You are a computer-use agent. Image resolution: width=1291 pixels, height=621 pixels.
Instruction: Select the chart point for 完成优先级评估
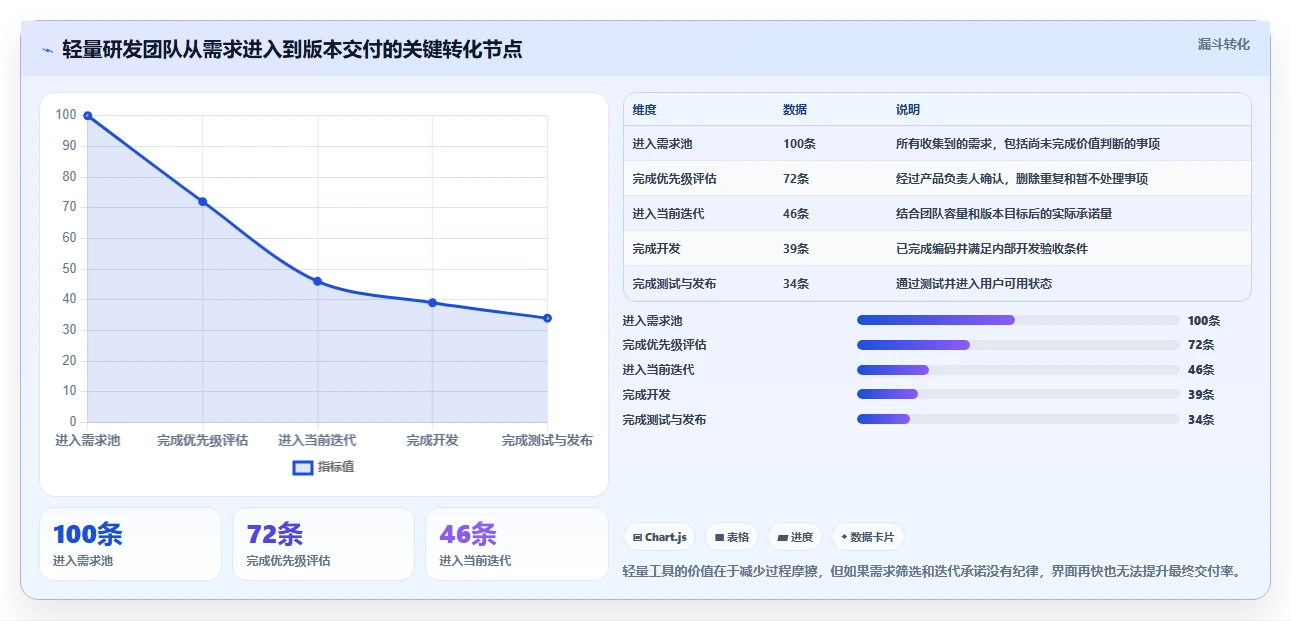click(202, 202)
